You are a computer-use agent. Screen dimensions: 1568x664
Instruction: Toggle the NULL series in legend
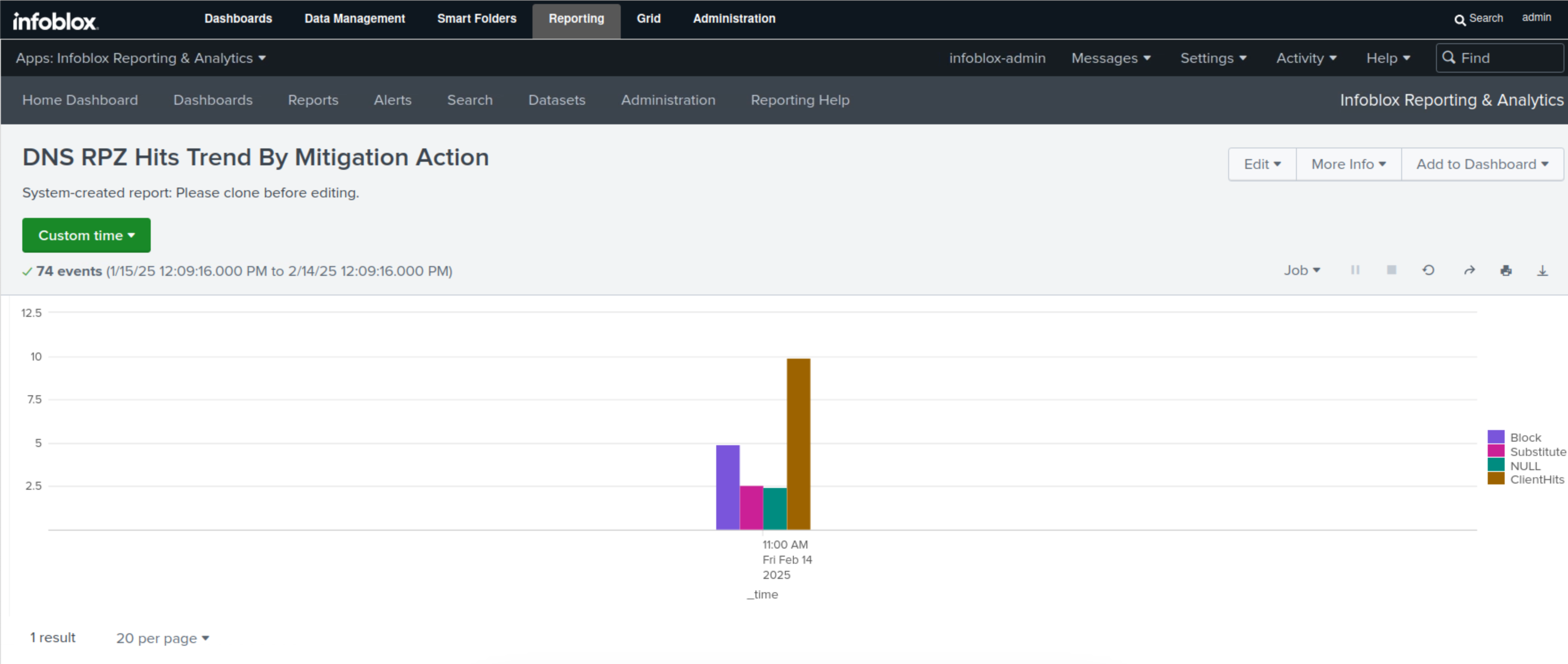[x=1524, y=466]
